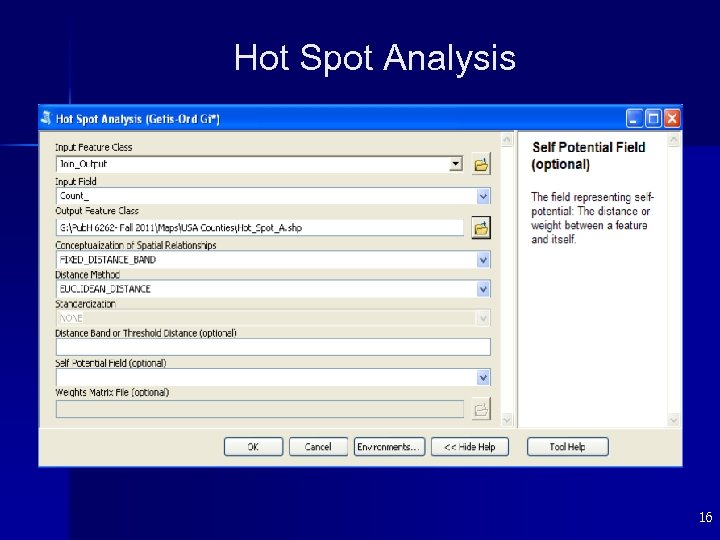Open the Input Field dropdown showing Count_
720x540 pixels.
tap(483, 196)
